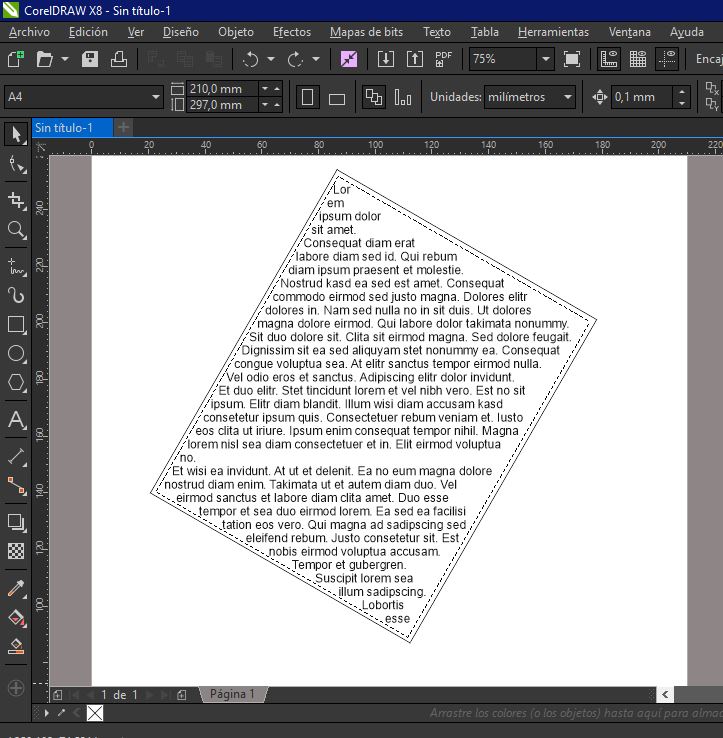Select the Color Eyedropper tool
Screen dimensions: 723x738
[16, 588]
